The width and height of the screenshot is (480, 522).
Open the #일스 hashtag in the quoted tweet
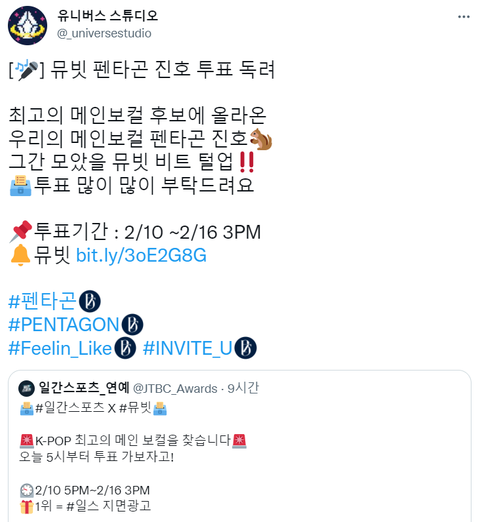[83, 506]
